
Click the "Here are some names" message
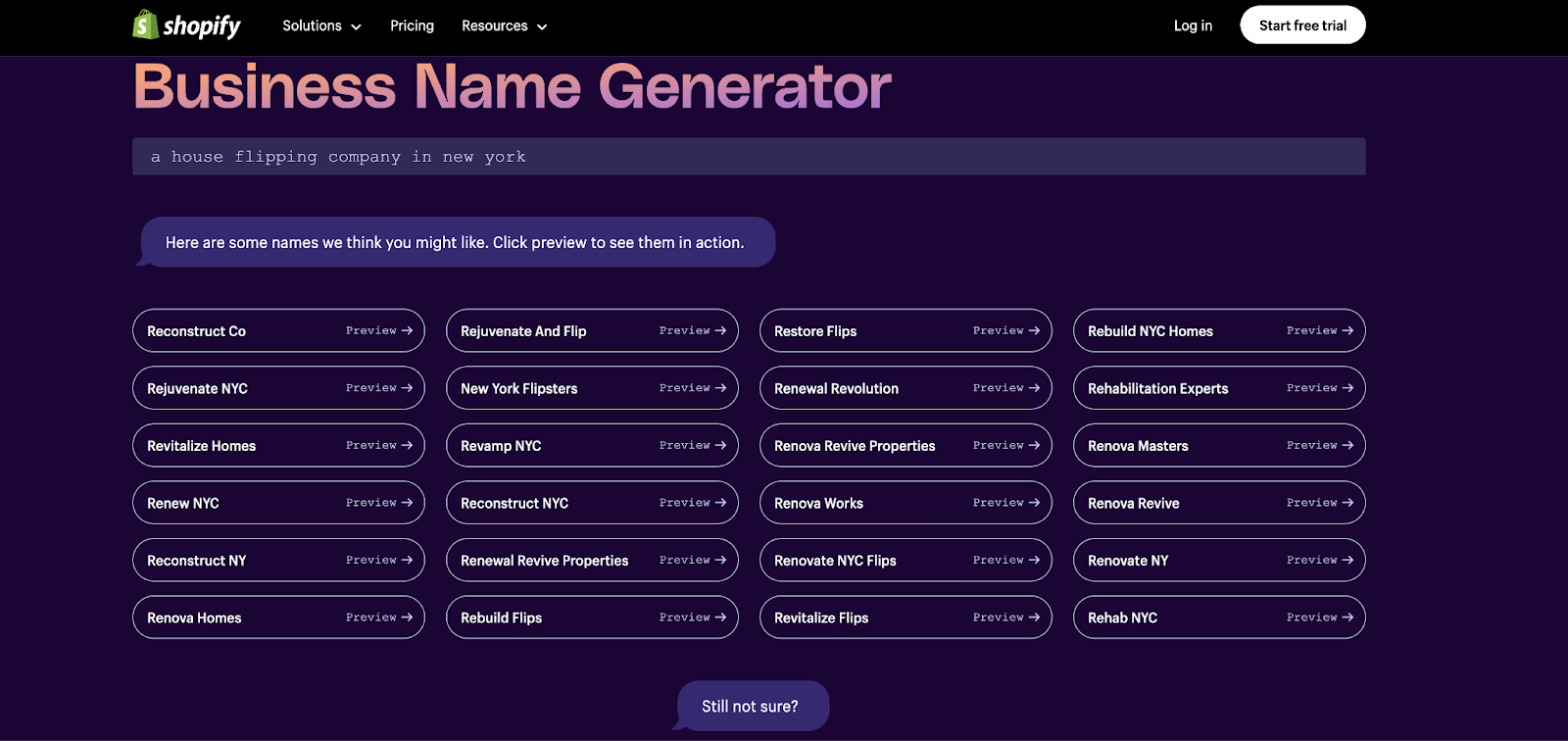point(455,242)
